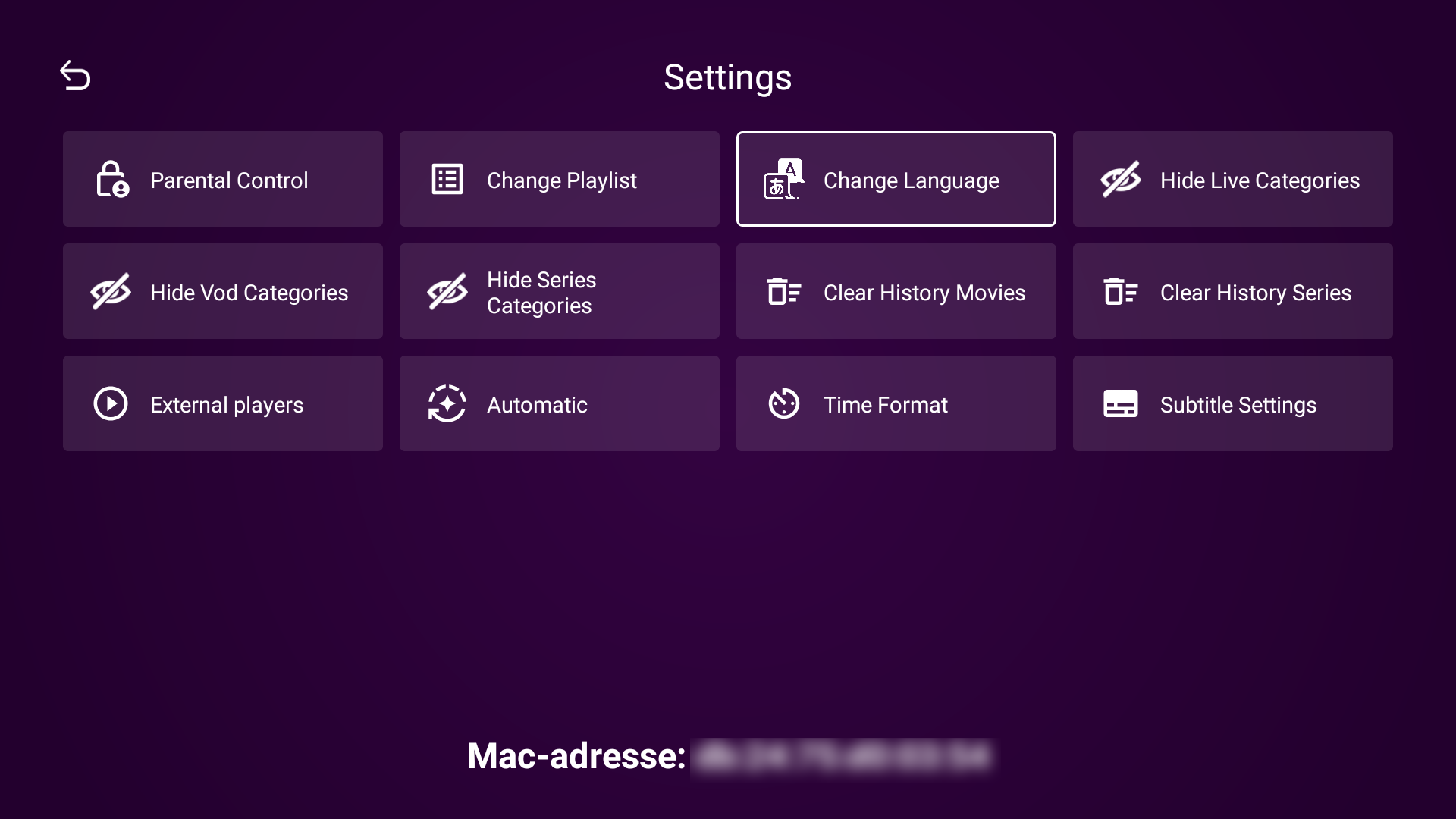Screen dimensions: 1456x819
Task: Click the External players play icon
Action: tap(111, 404)
